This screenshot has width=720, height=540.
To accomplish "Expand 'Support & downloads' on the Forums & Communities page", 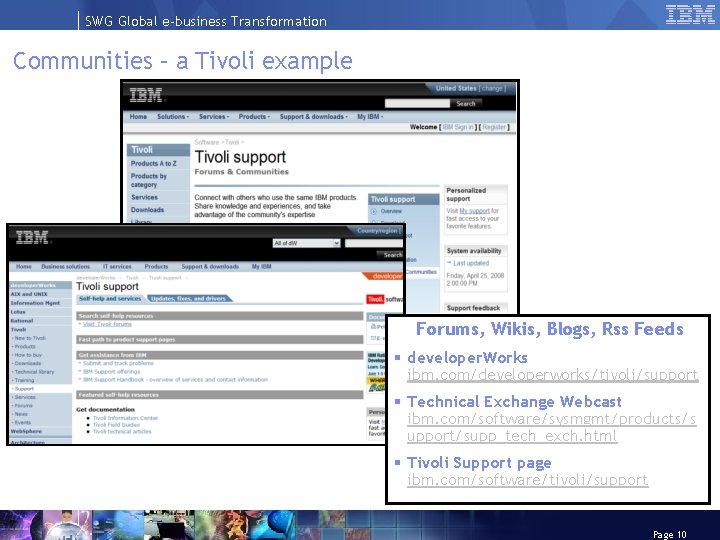I will tap(314, 117).
